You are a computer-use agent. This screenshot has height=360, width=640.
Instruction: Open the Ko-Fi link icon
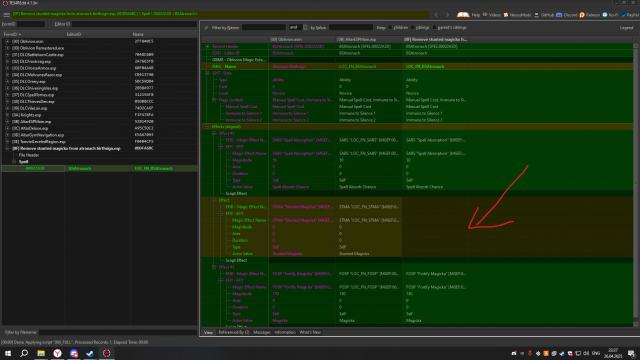tap(605, 15)
